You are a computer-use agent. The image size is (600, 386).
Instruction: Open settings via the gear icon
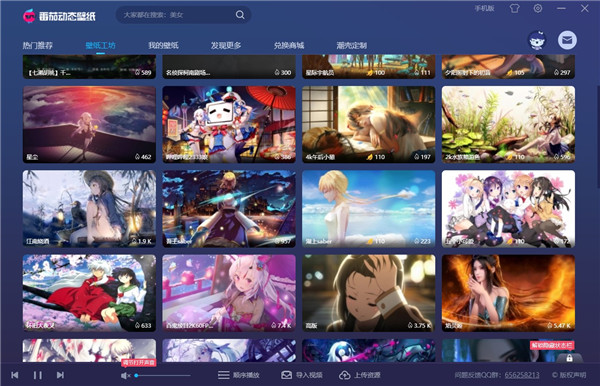(x=538, y=8)
